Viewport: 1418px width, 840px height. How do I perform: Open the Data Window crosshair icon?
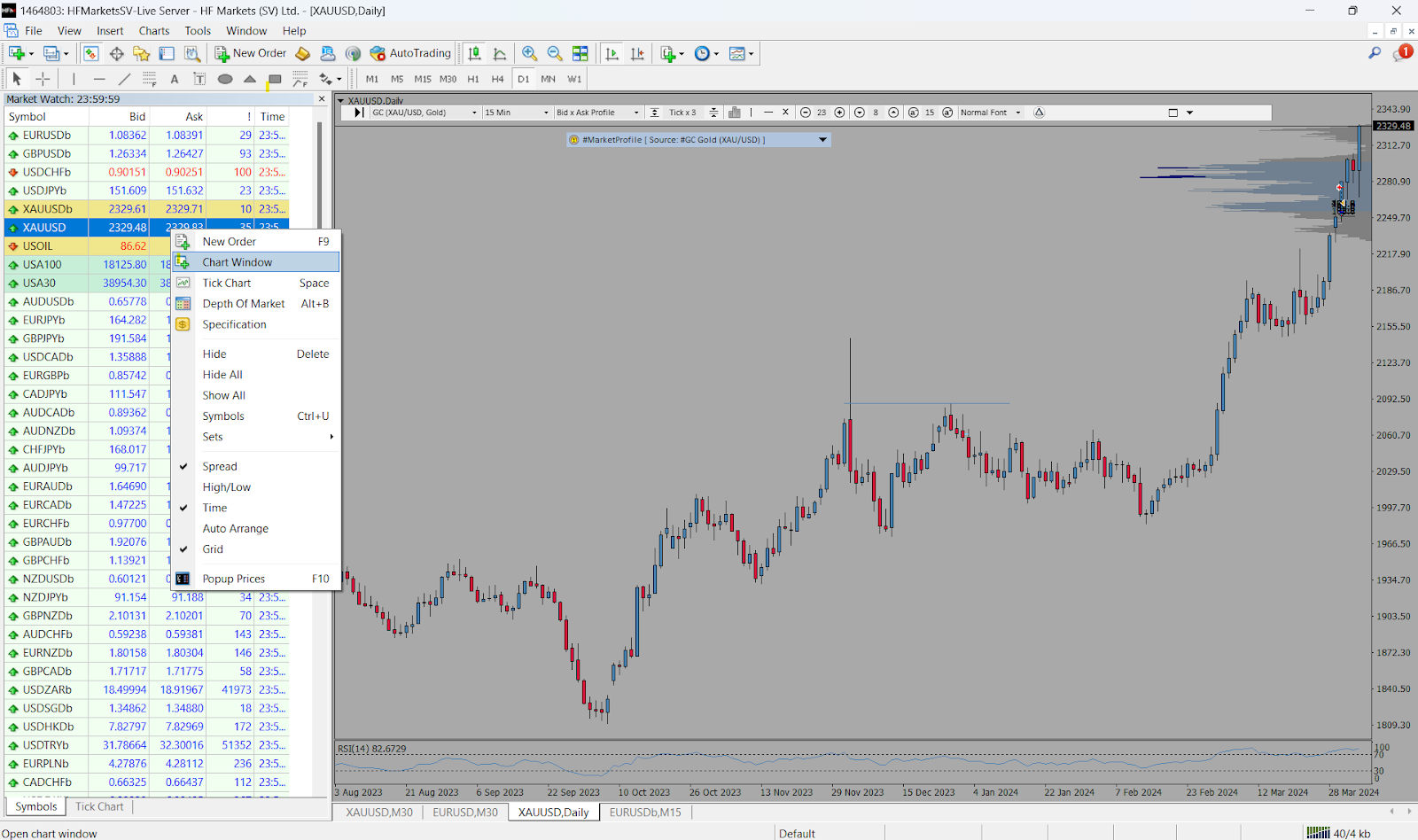(x=116, y=54)
